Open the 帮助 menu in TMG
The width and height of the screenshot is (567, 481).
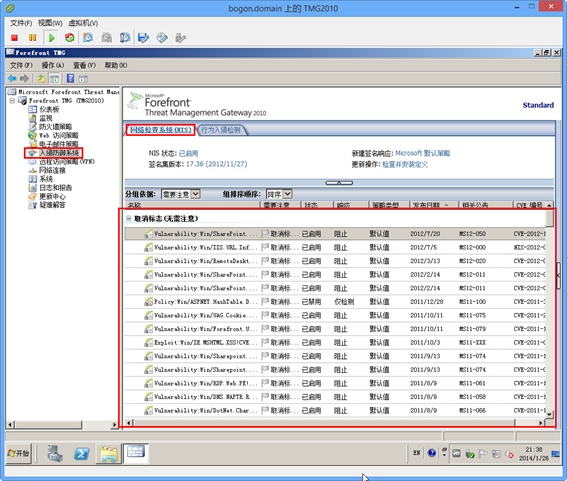tap(116, 65)
